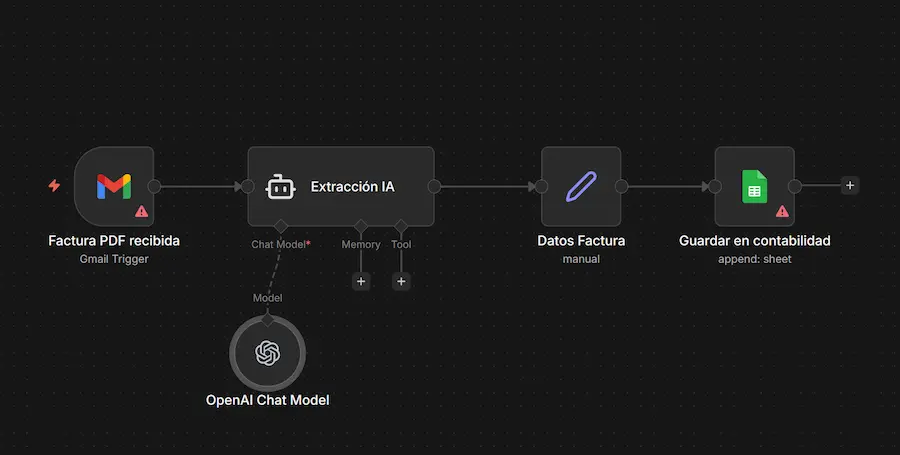Click the orange lightning trigger icon

(x=54, y=186)
